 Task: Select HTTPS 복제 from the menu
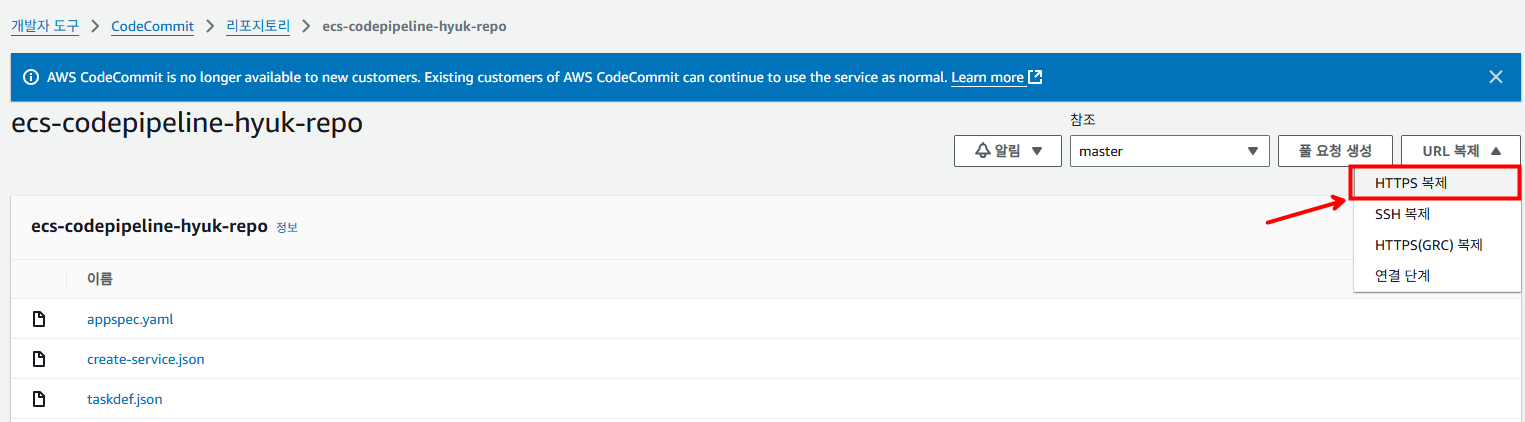point(1411,183)
